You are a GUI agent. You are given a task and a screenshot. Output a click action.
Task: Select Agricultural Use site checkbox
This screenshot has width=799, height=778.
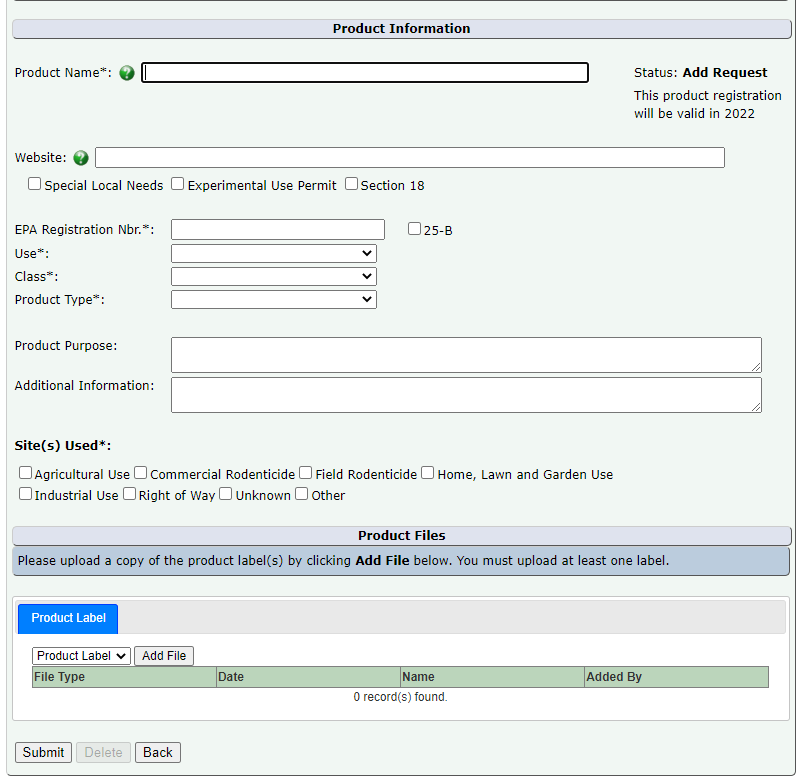point(26,473)
